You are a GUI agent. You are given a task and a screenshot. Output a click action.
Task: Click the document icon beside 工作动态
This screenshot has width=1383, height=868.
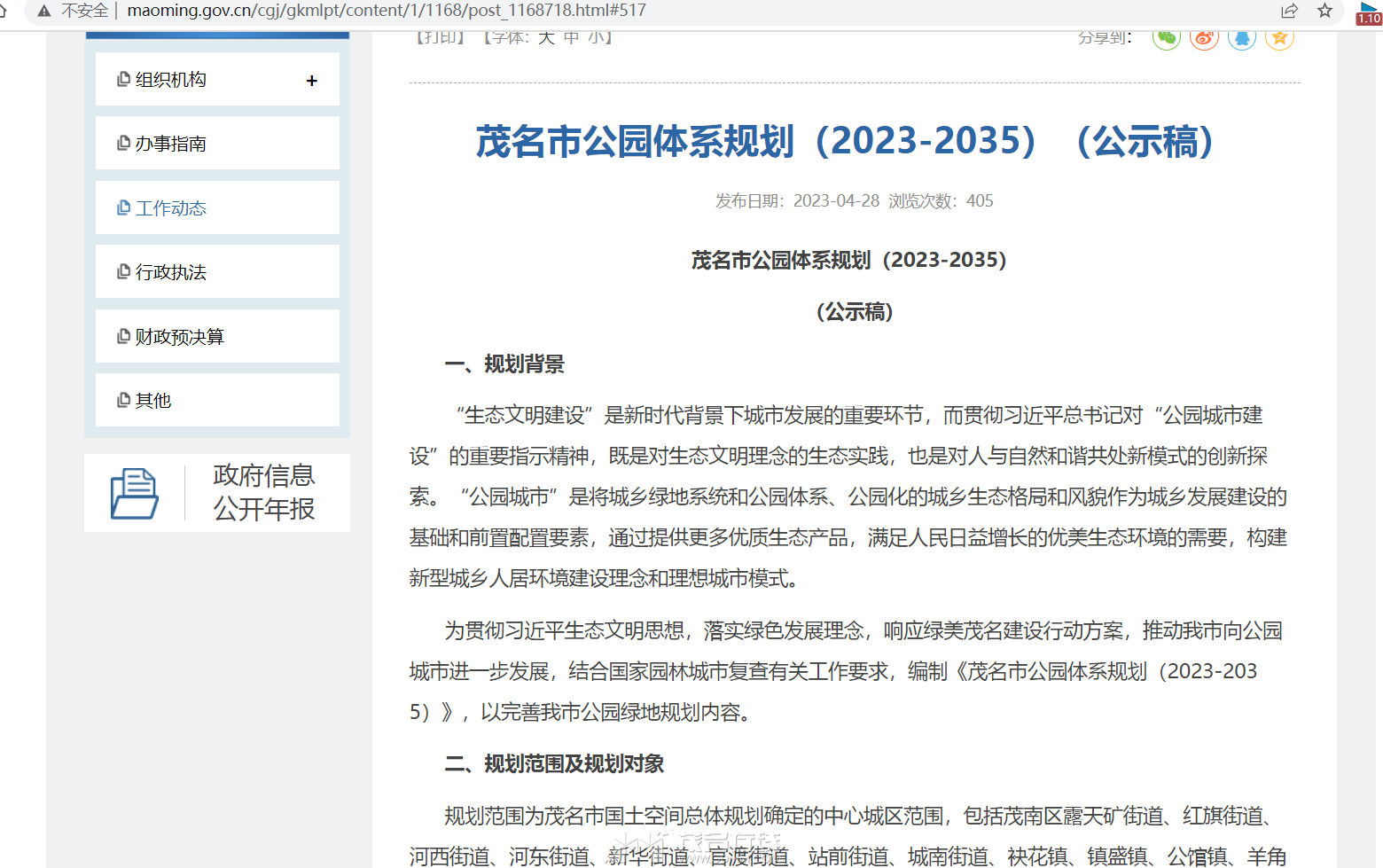pos(124,207)
